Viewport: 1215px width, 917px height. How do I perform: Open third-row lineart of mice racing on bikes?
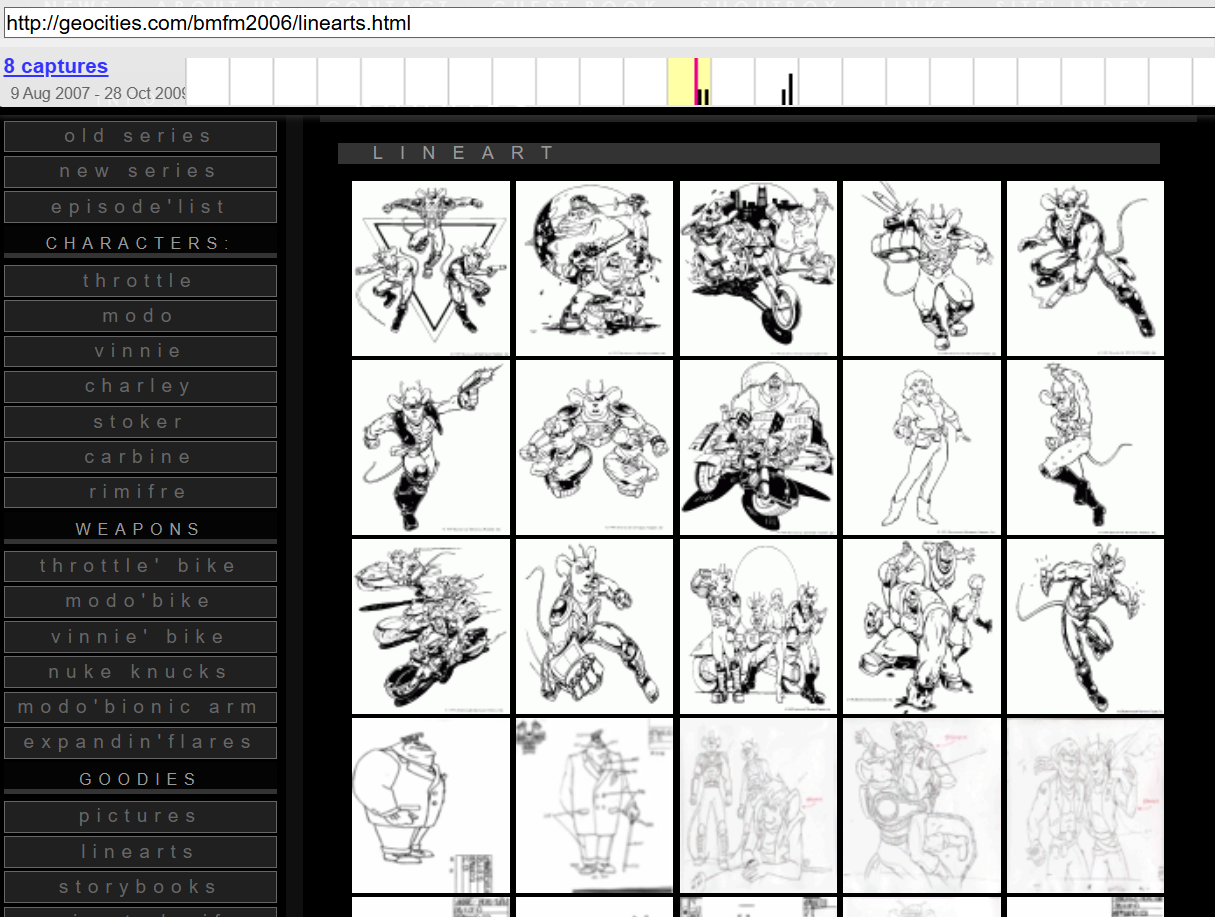(x=431, y=627)
